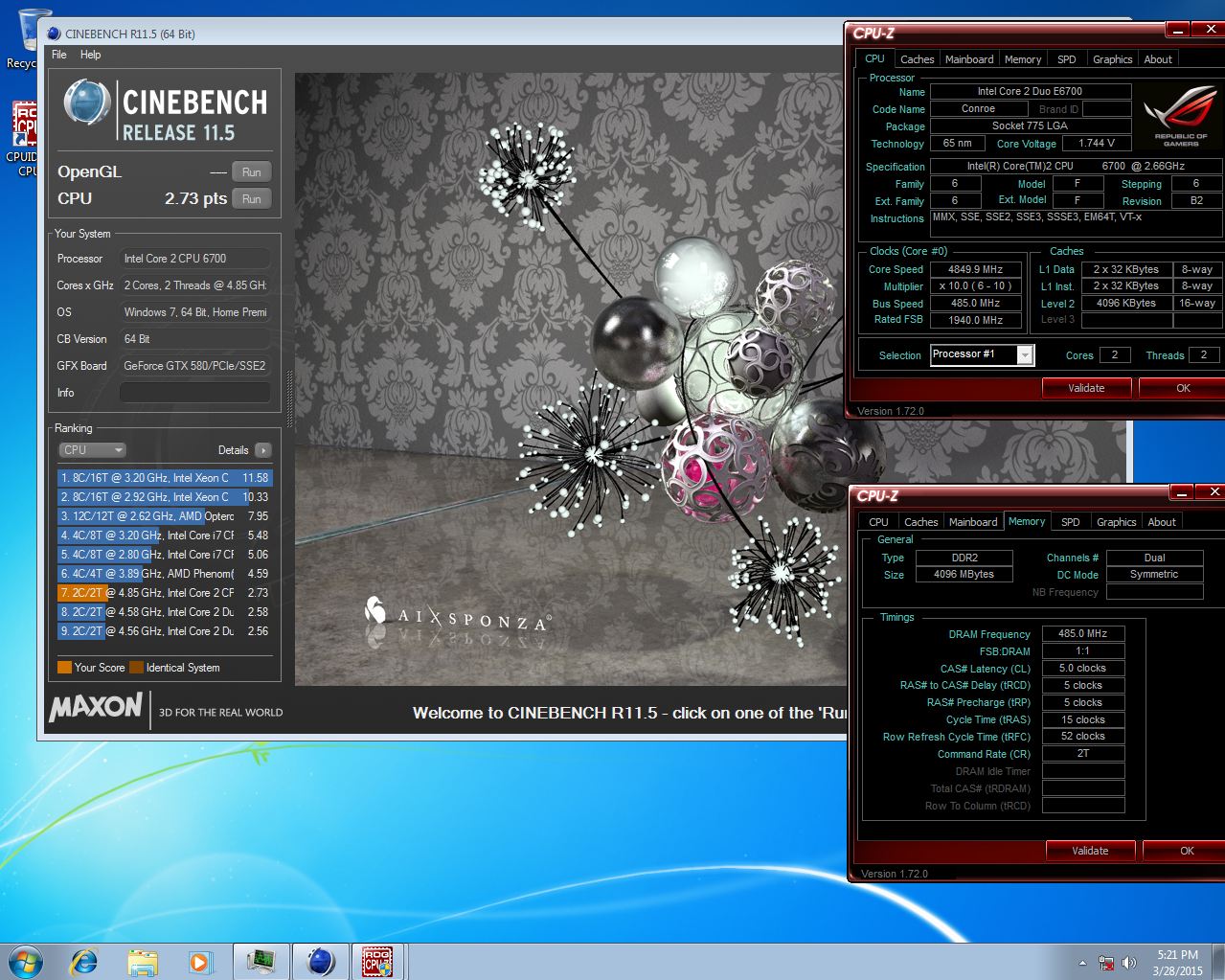Click the CPU score 2.73 pts
Screen dimensions: 1225x980
click(x=195, y=199)
